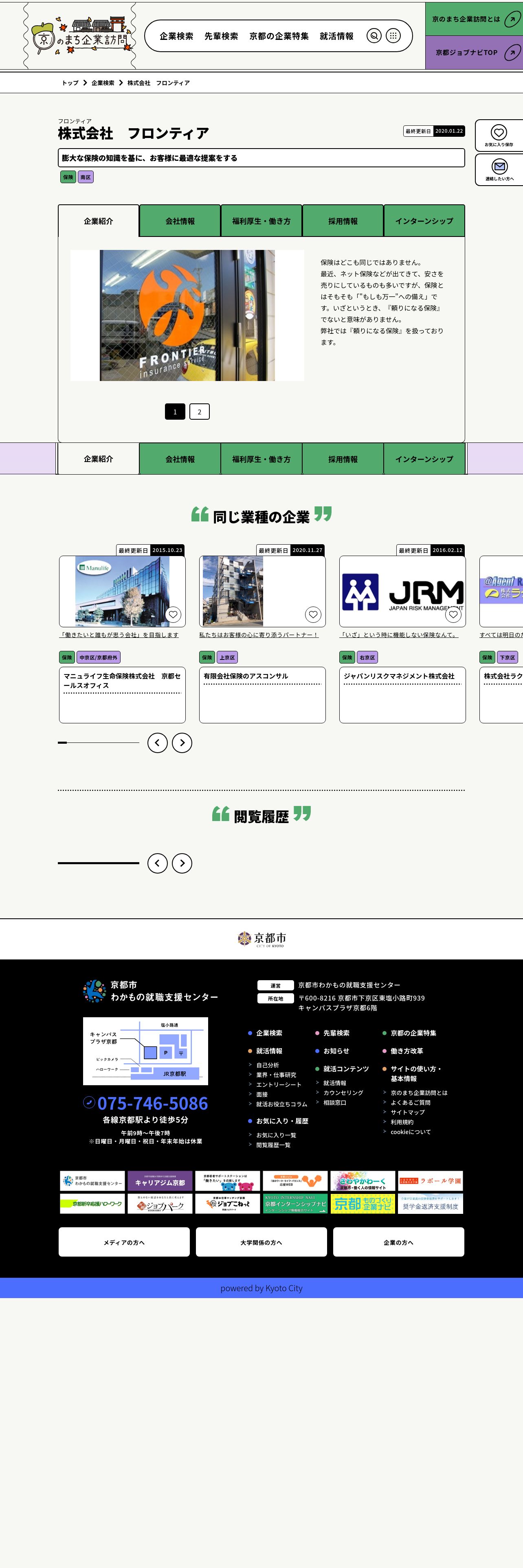Click トップ in the breadcrumb
The height and width of the screenshot is (1568, 523).
pyautogui.click(x=70, y=83)
